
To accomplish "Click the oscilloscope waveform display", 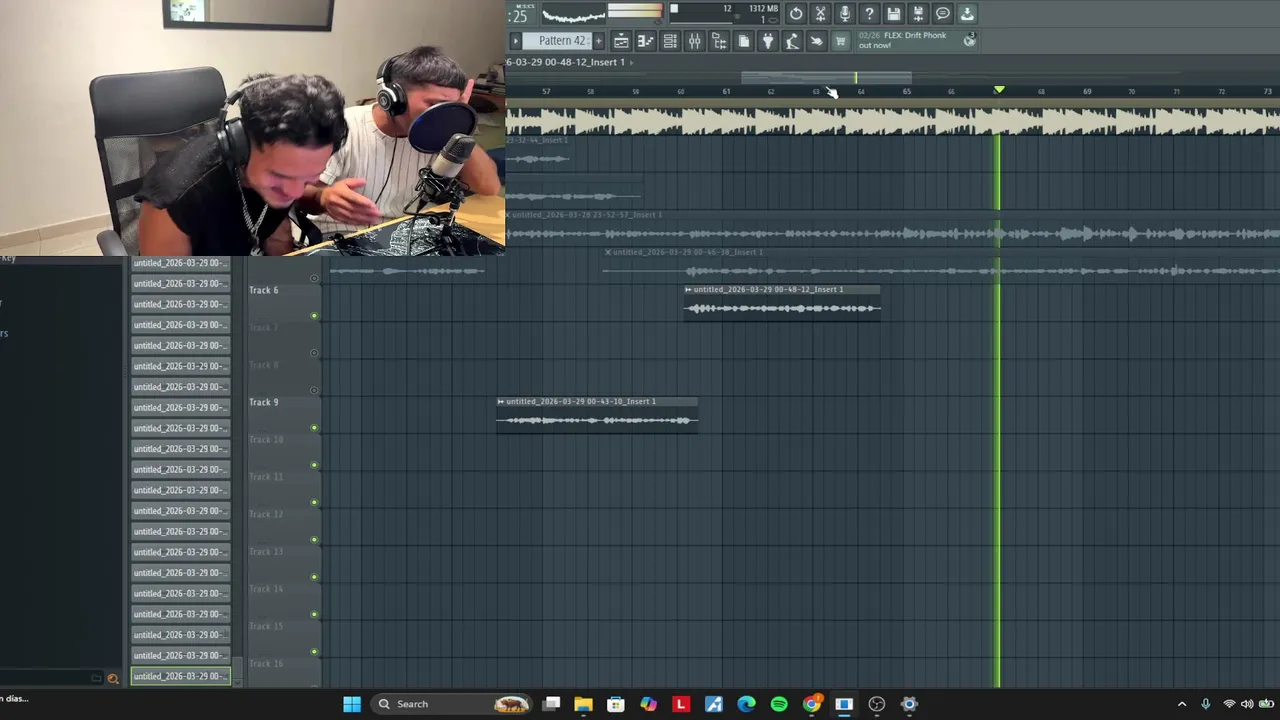I will click(573, 14).
